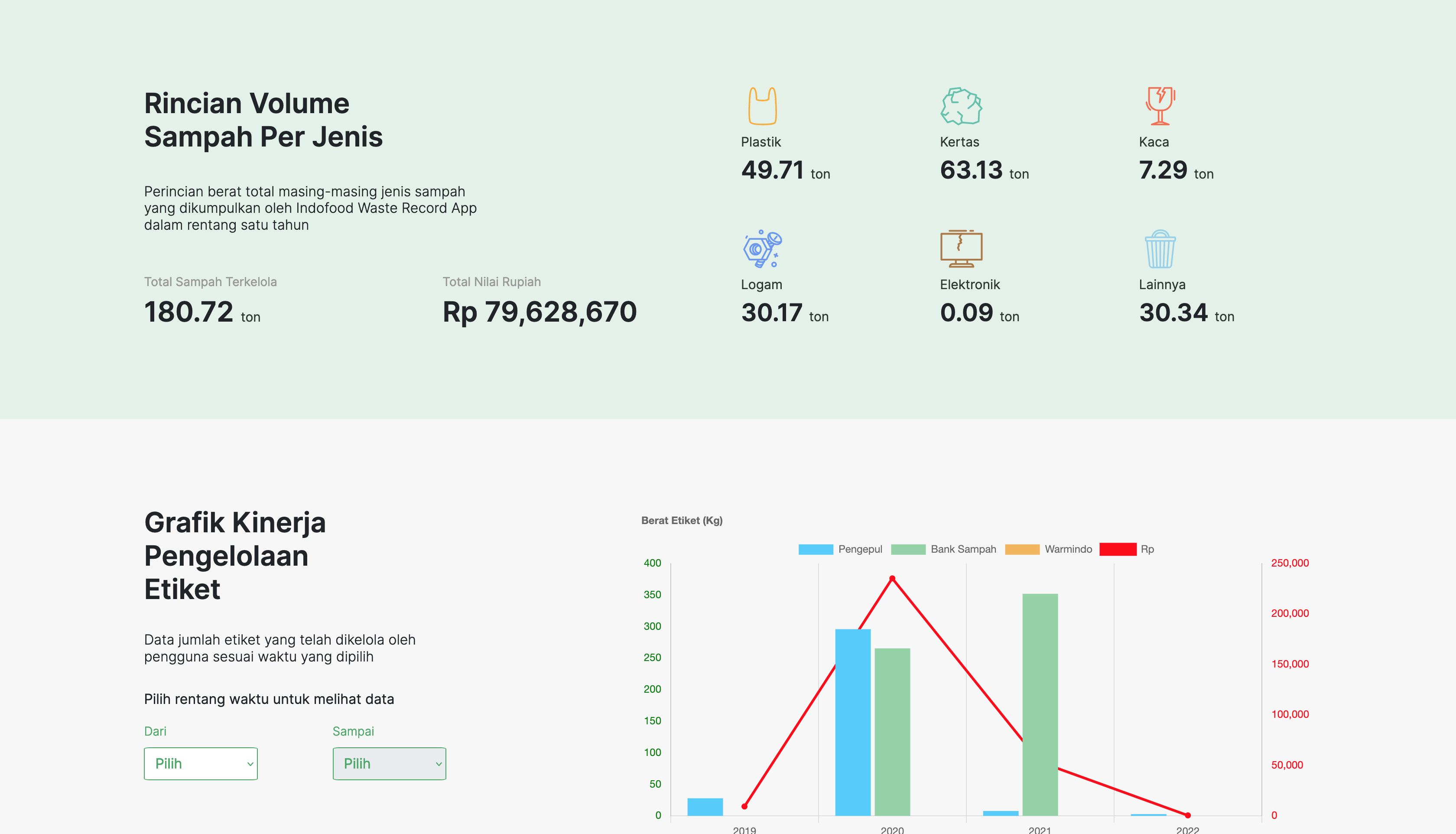Viewport: 1456px width, 834px height.
Task: Open the Dari dropdown
Action: pyautogui.click(x=200, y=763)
